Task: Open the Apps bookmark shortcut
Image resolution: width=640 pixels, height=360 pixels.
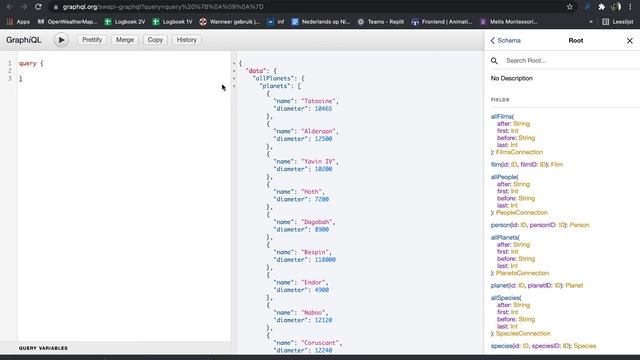Action: coord(18,22)
